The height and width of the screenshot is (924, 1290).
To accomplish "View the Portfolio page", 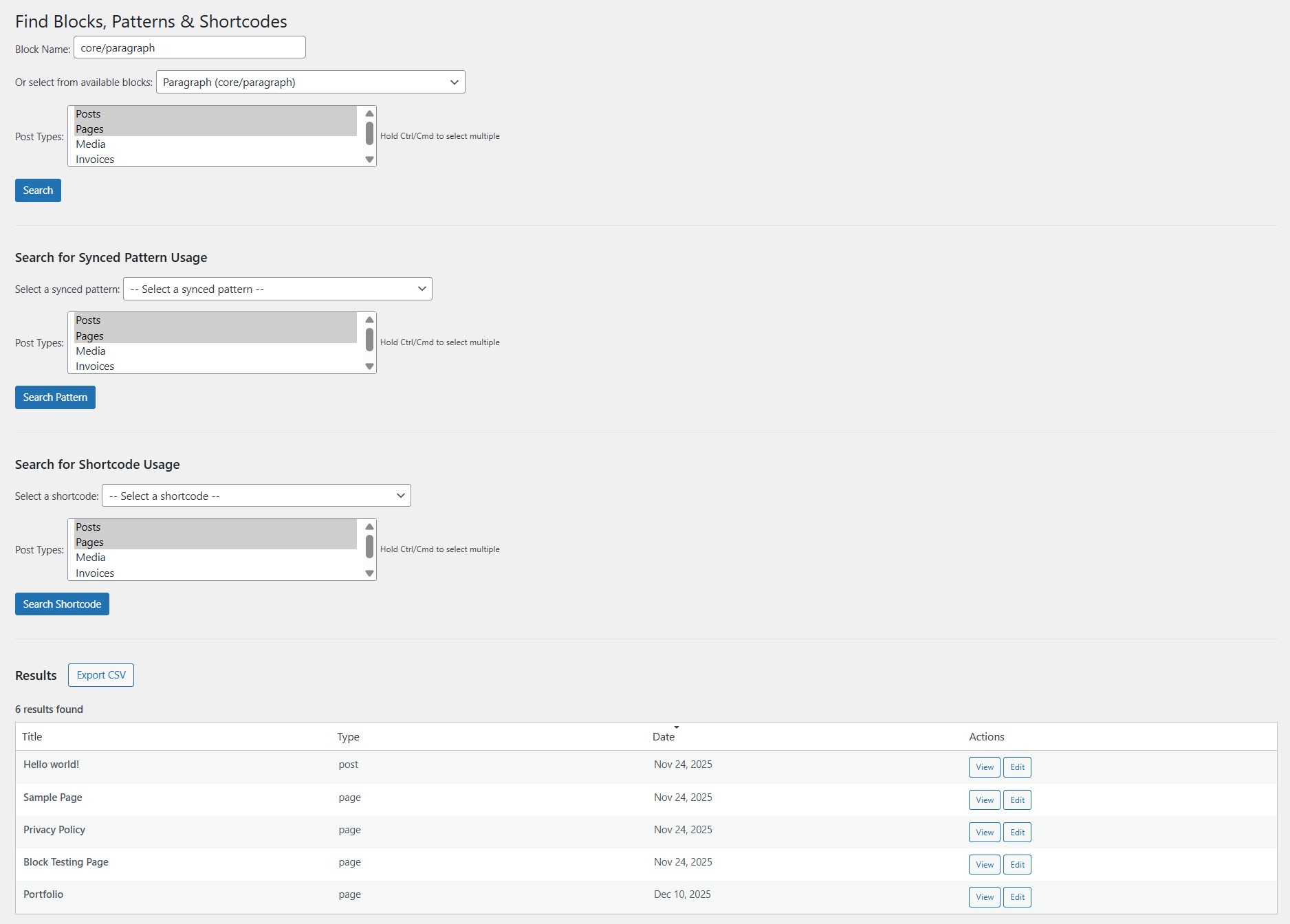I will pos(985,896).
